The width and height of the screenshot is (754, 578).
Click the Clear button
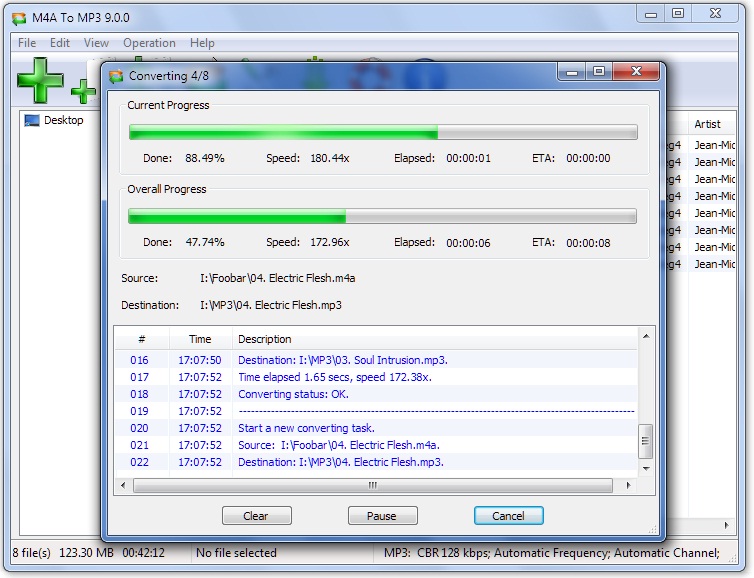pos(256,516)
